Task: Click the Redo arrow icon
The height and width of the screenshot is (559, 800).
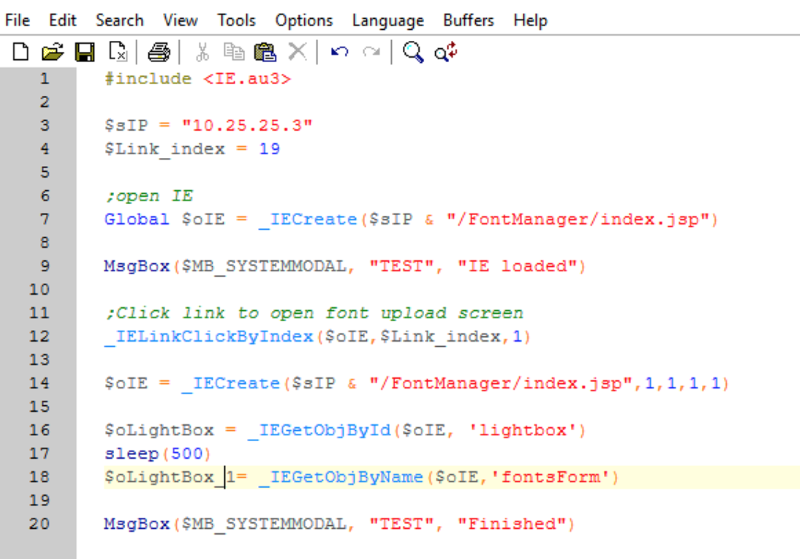Action: coord(371,52)
